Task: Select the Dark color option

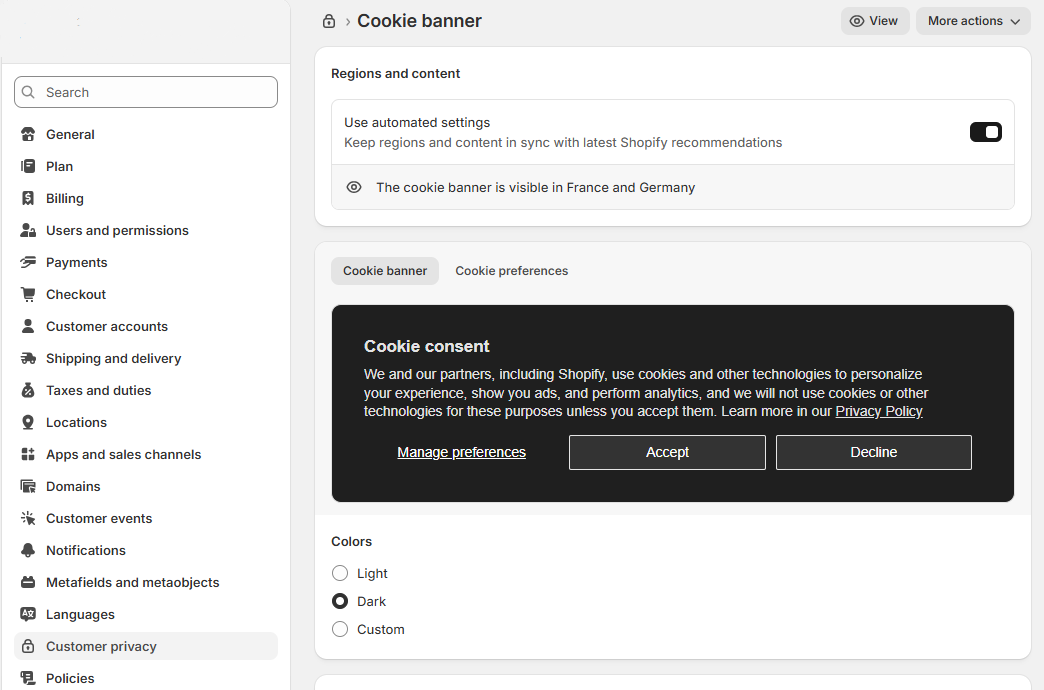Action: 340,601
